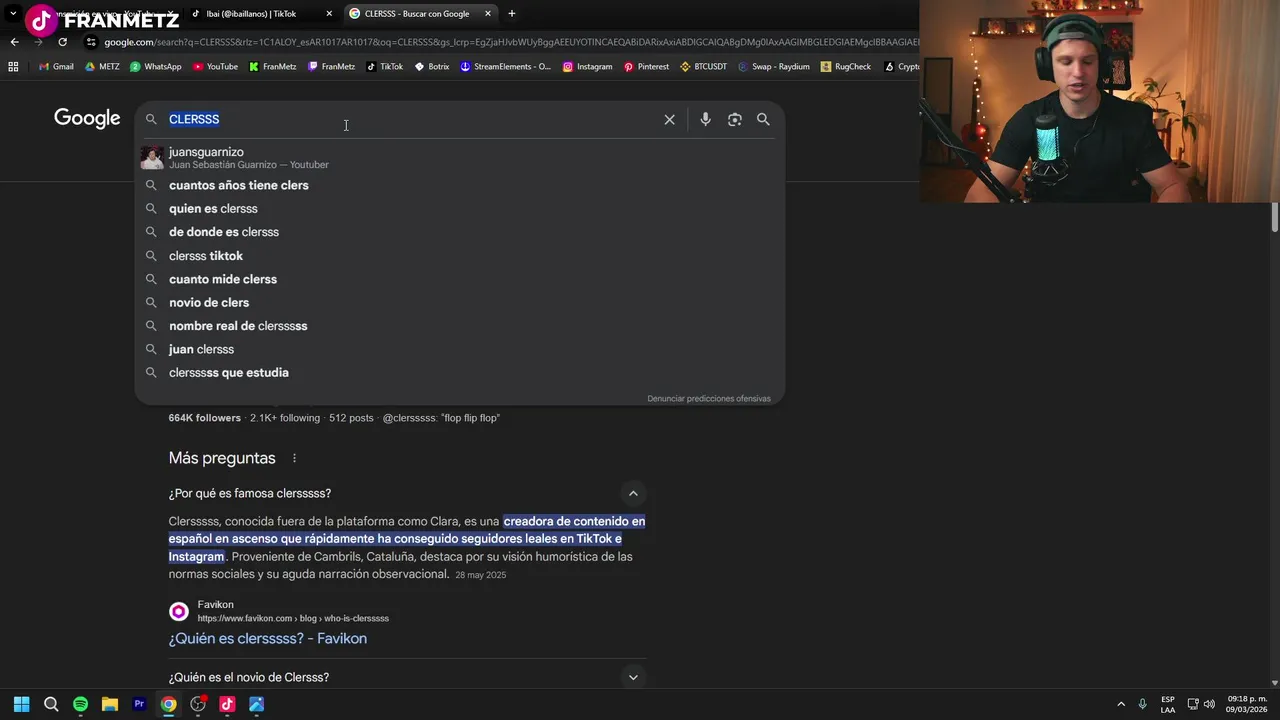Click the juansguarnizo avatar thumbnail
This screenshot has height=720, width=1280.
pyautogui.click(x=152, y=158)
